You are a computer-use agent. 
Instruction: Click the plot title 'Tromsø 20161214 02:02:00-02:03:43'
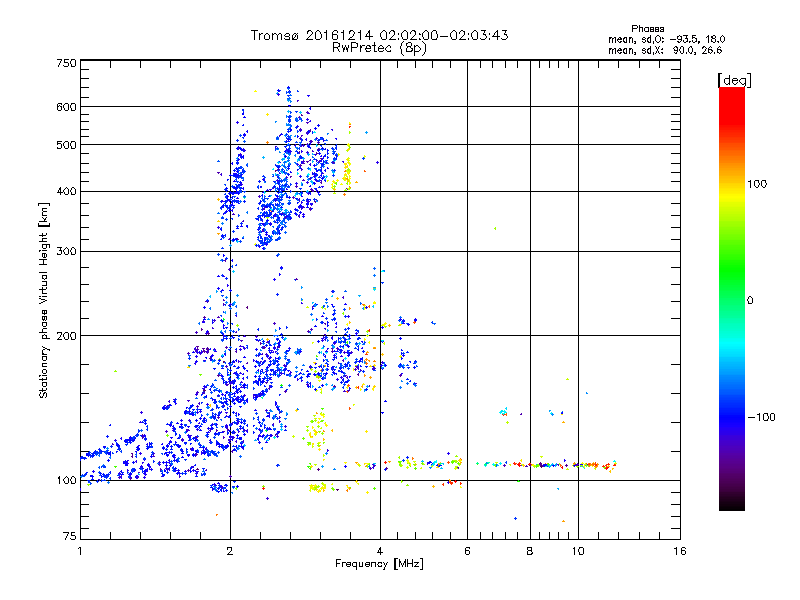[x=379, y=35]
